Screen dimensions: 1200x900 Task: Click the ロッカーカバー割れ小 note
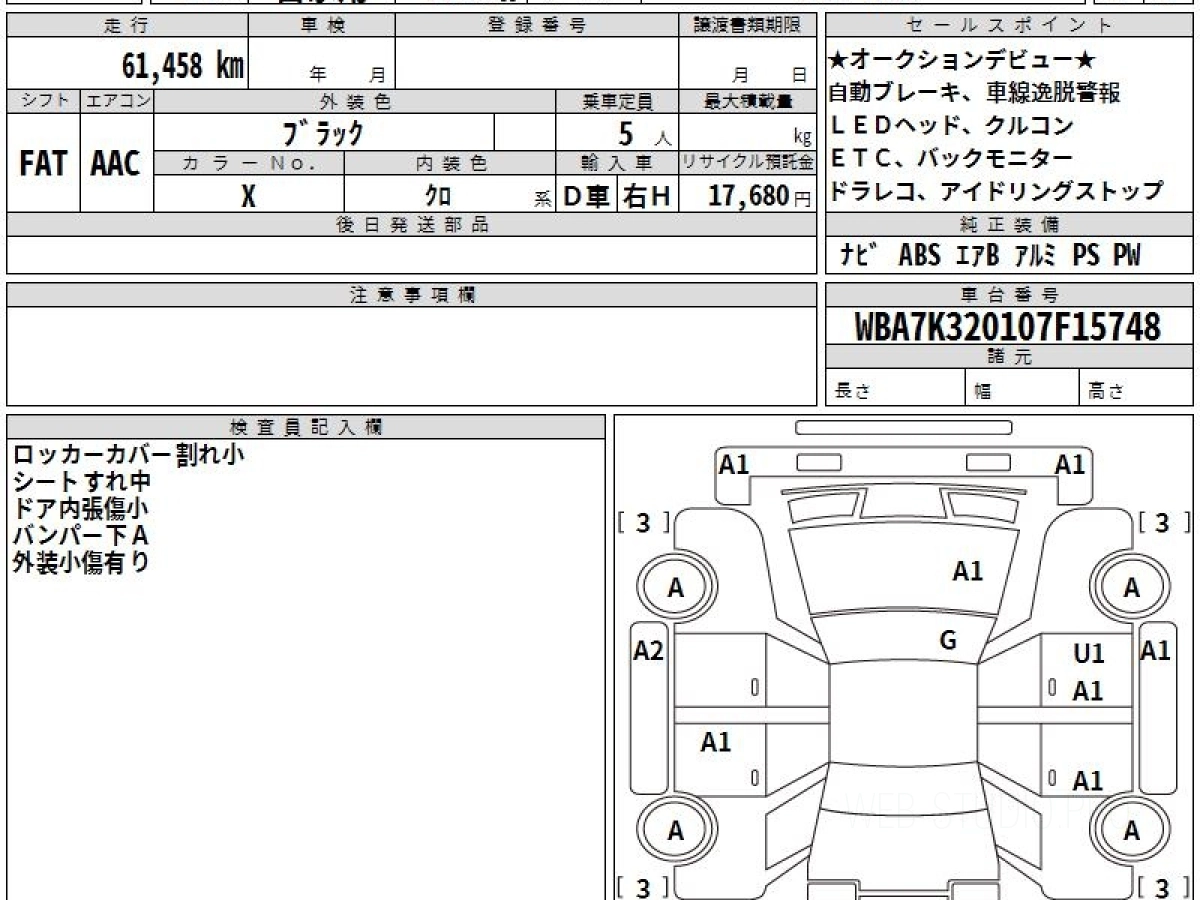click(x=128, y=455)
